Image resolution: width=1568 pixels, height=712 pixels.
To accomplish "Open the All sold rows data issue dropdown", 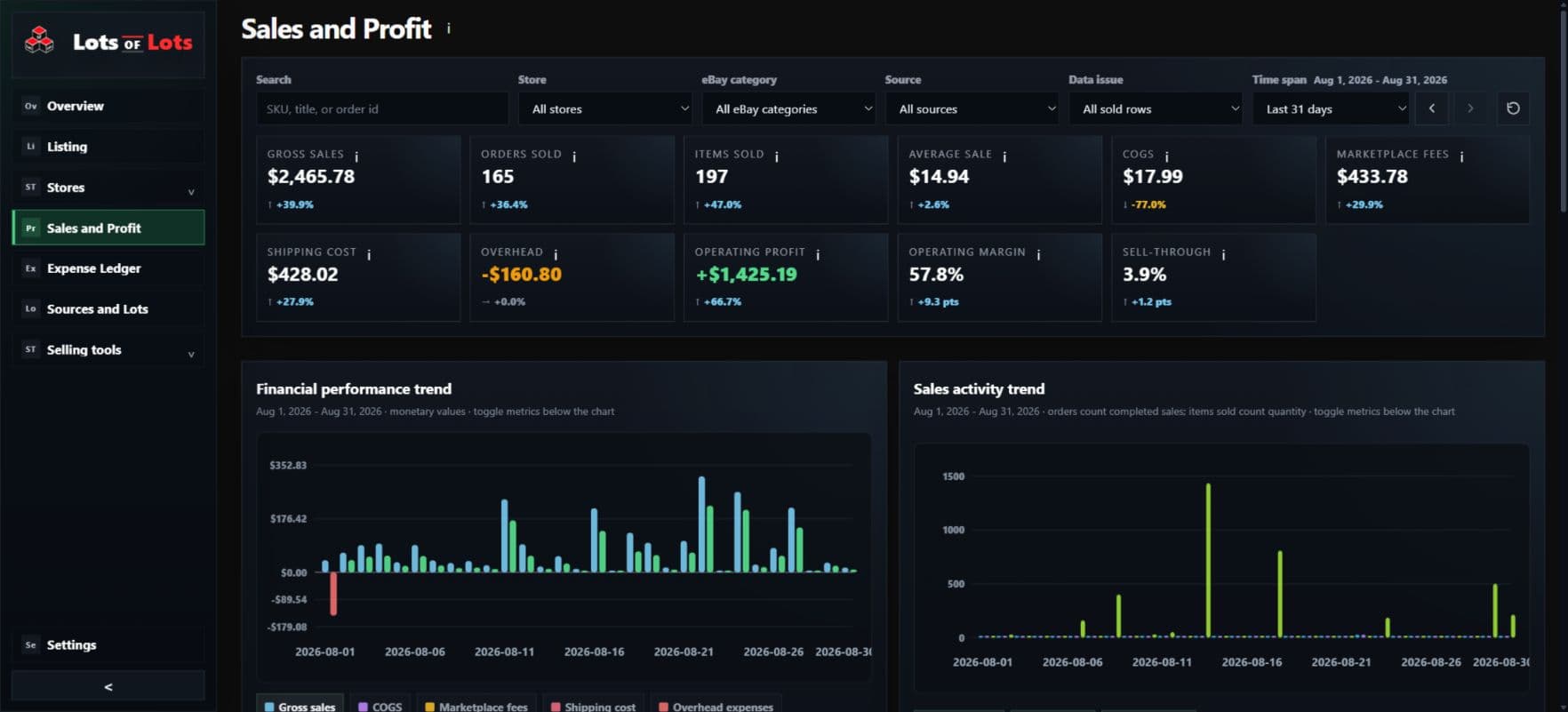I will point(1156,108).
